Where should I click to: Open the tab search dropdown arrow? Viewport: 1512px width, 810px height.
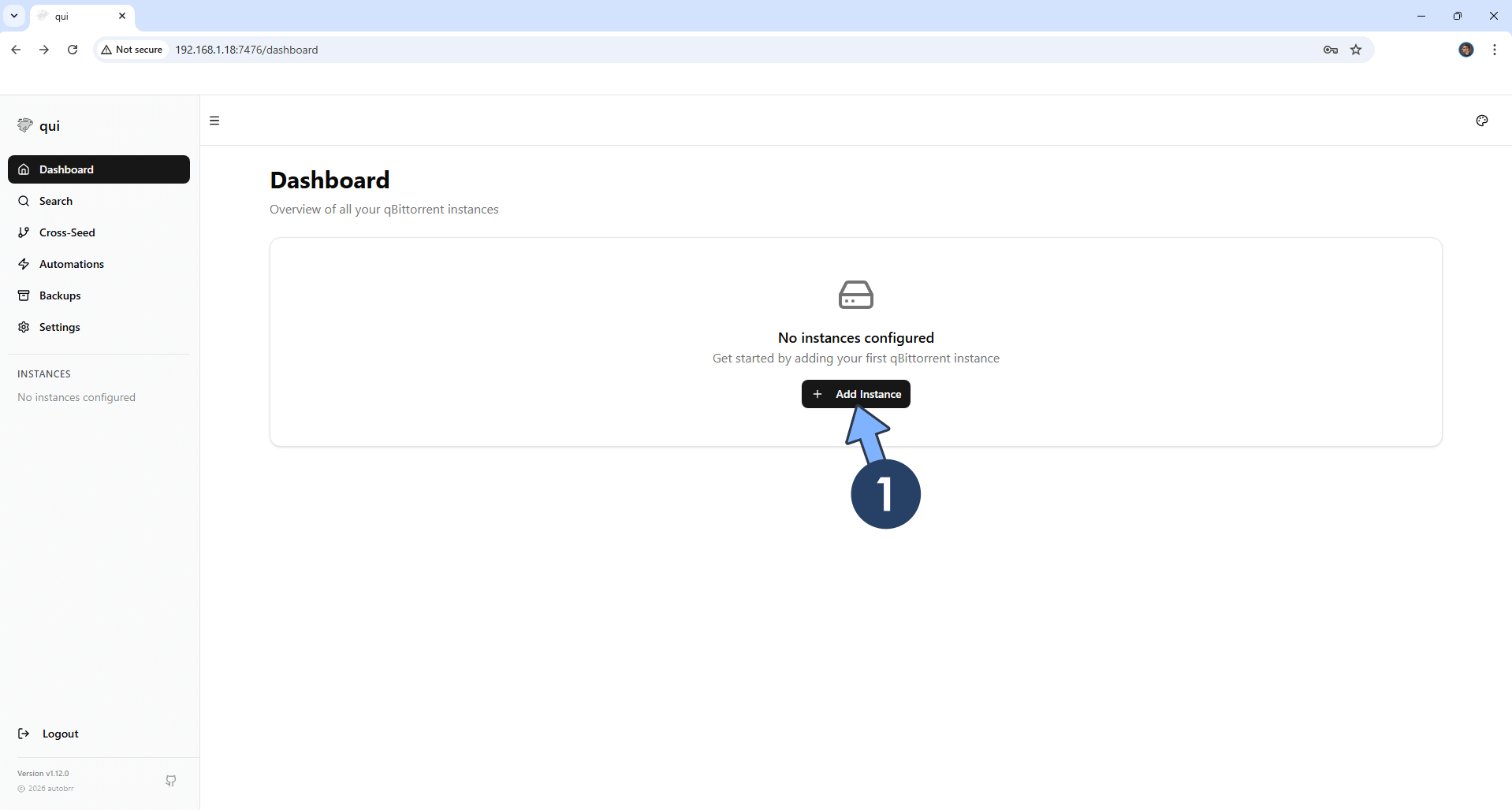click(13, 16)
